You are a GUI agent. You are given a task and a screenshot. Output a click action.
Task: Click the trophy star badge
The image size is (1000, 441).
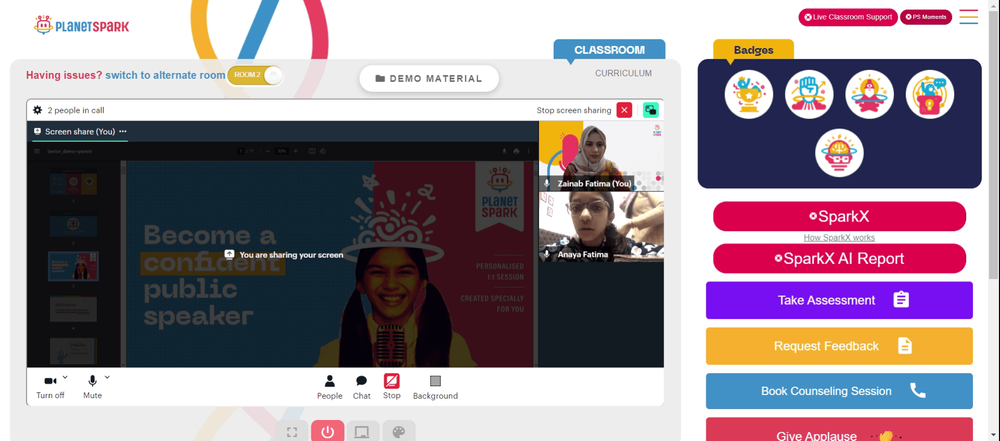(749, 94)
